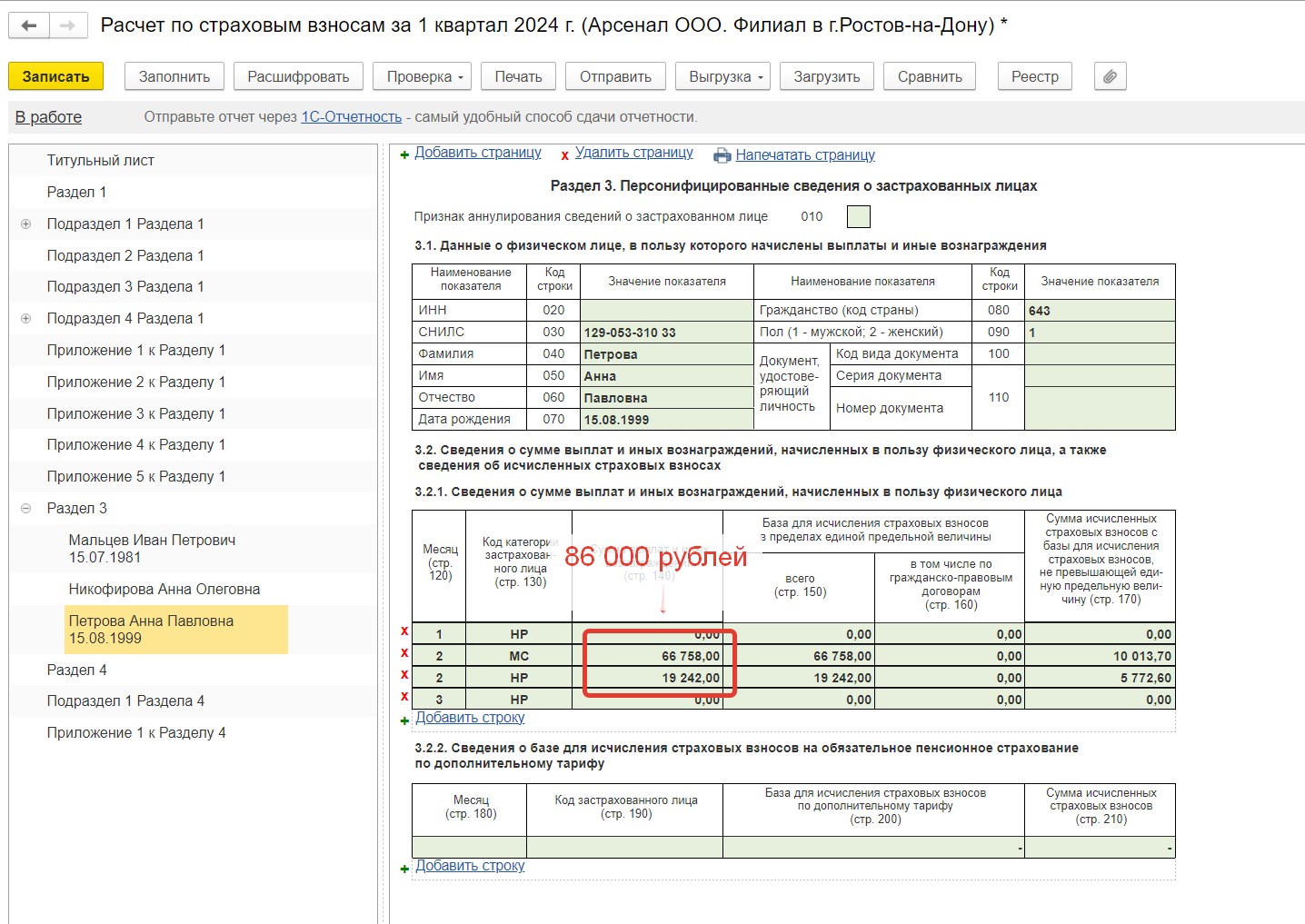1305x924 pixels.
Task: Click the citizenship code field 643
Action: (1100, 310)
